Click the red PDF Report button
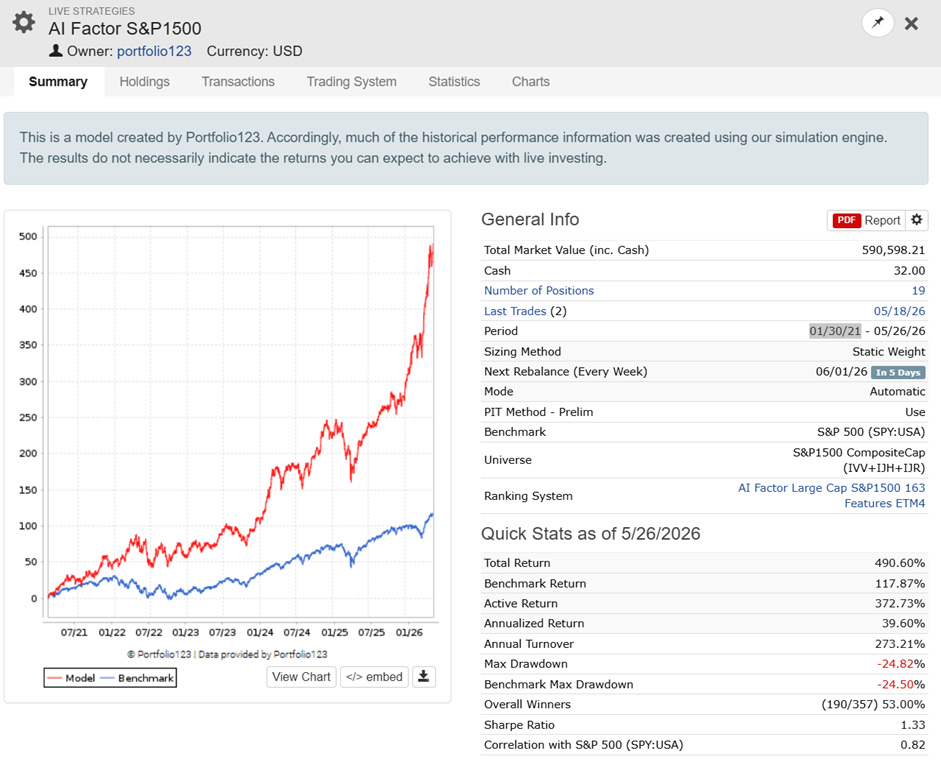941x762 pixels. [x=866, y=220]
